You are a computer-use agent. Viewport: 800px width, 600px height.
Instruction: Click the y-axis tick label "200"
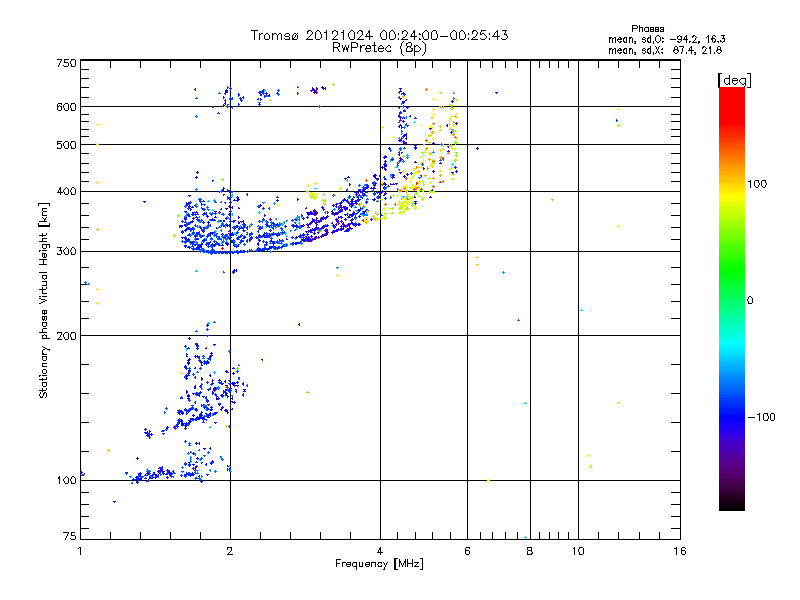(66, 336)
